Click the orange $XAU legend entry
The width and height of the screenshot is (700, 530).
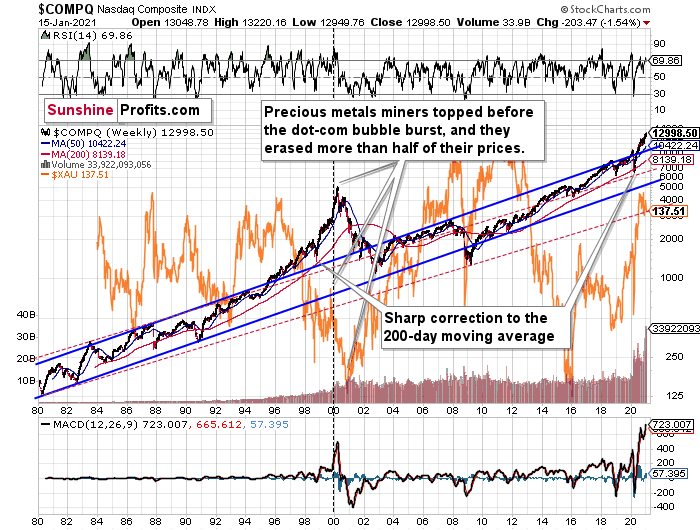(75, 175)
